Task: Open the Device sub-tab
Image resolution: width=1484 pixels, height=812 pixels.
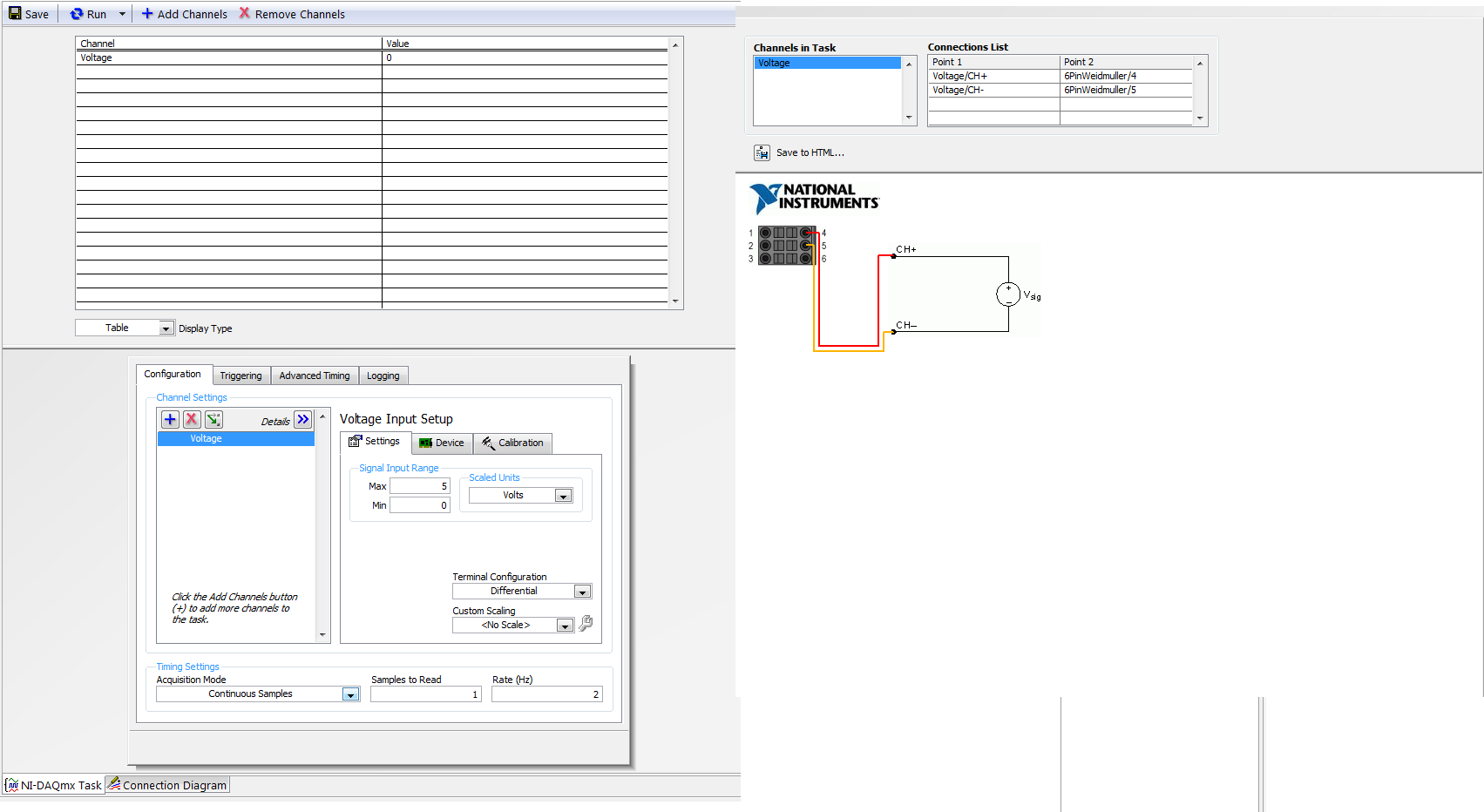Action: [x=442, y=443]
